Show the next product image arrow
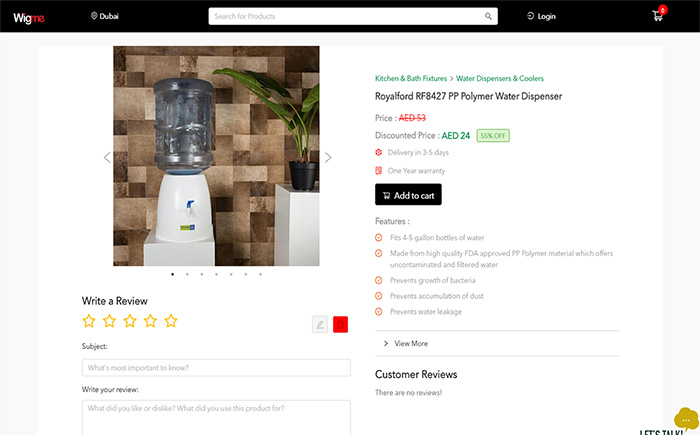The image size is (700, 435). 328,157
